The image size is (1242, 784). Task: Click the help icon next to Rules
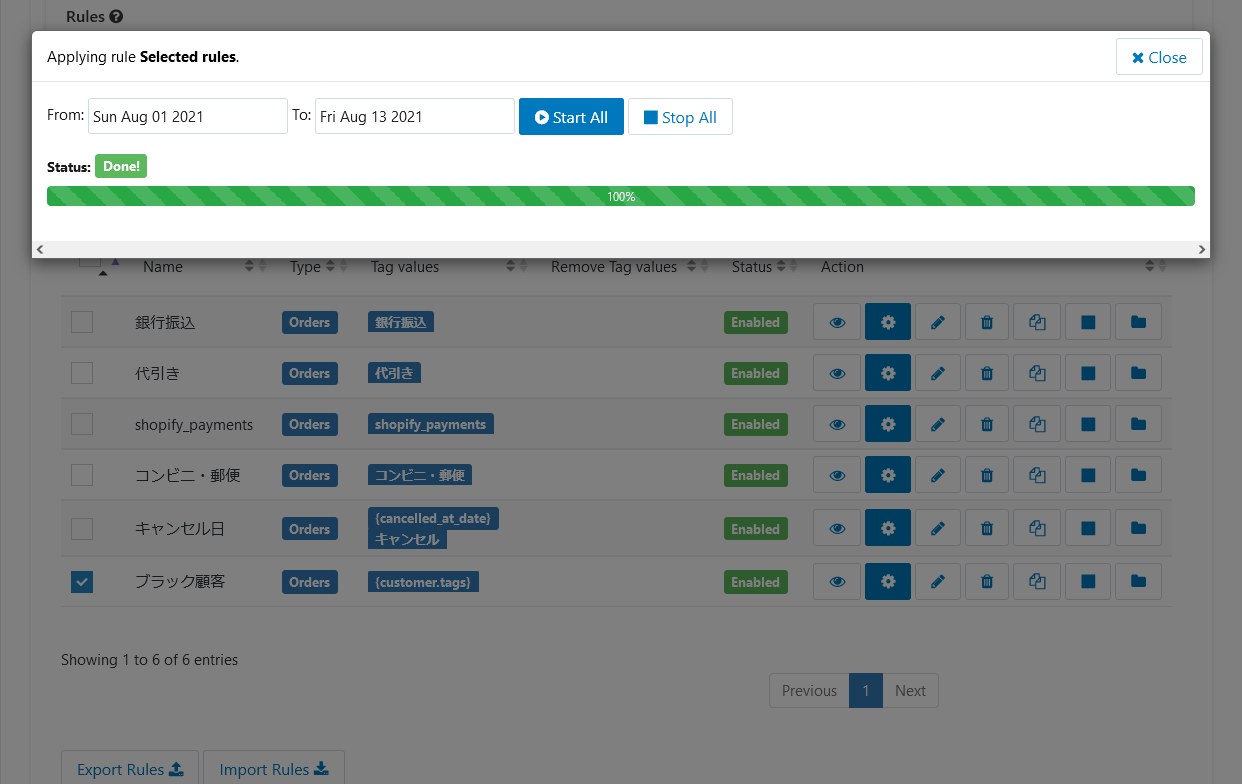[117, 16]
